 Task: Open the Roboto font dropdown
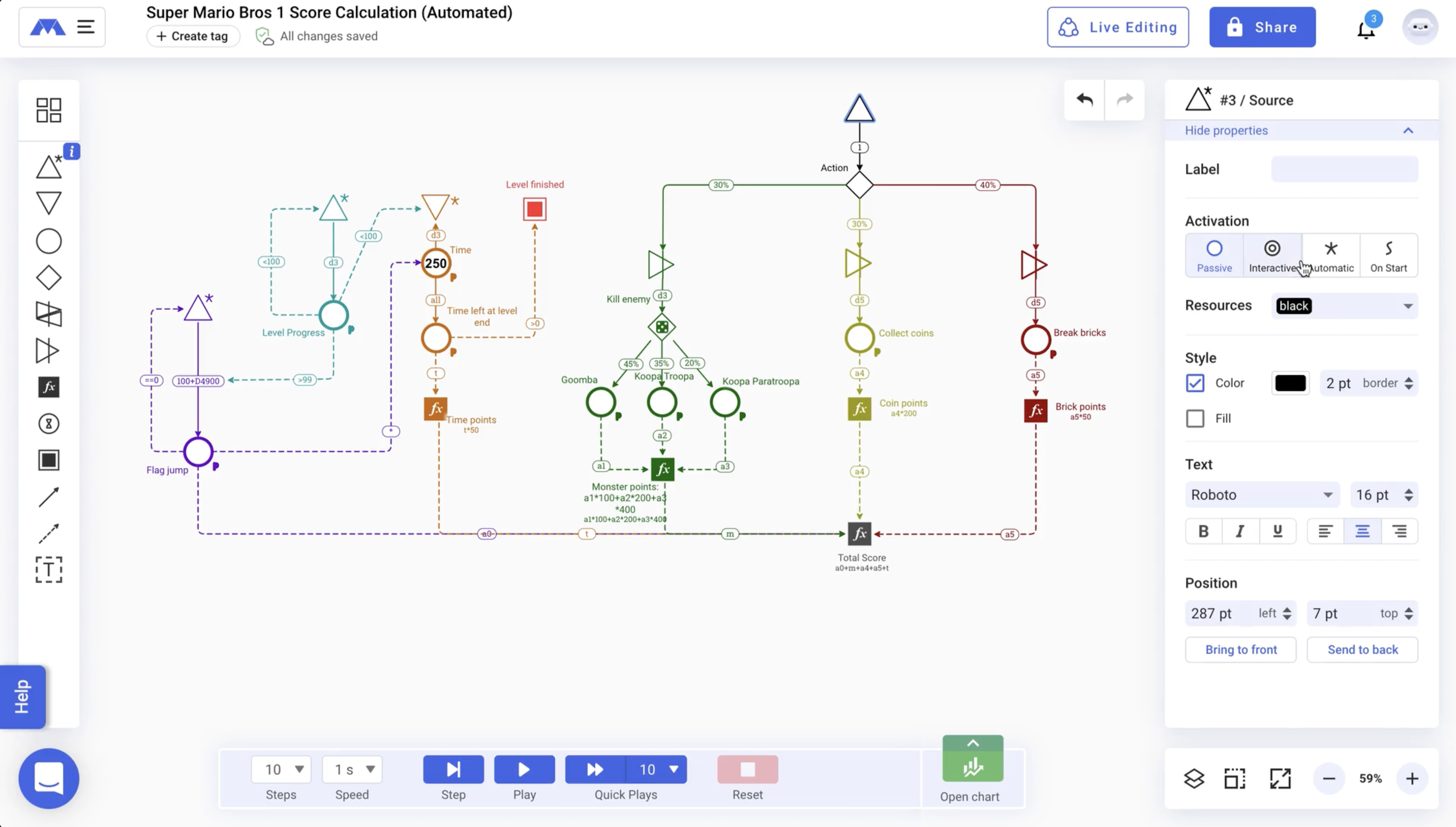coord(1261,495)
